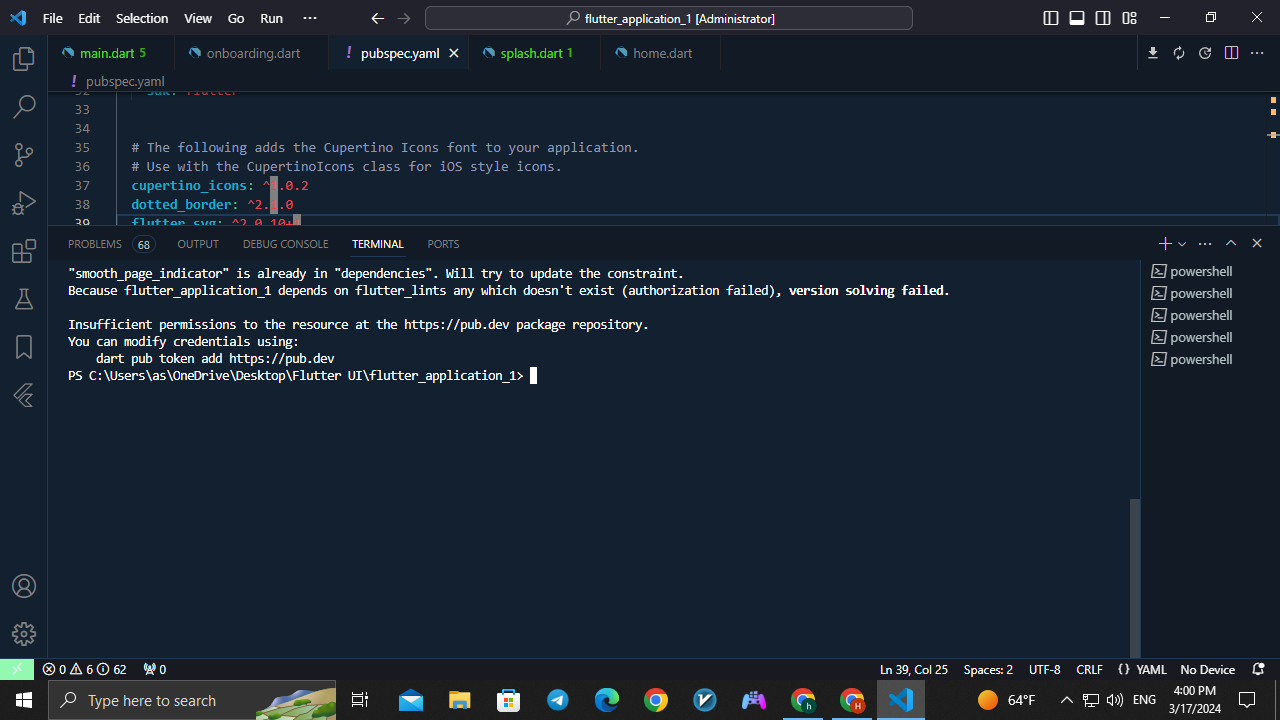This screenshot has height=720, width=1280.
Task: Switch to the onboarding.dart tab
Action: pos(252,53)
